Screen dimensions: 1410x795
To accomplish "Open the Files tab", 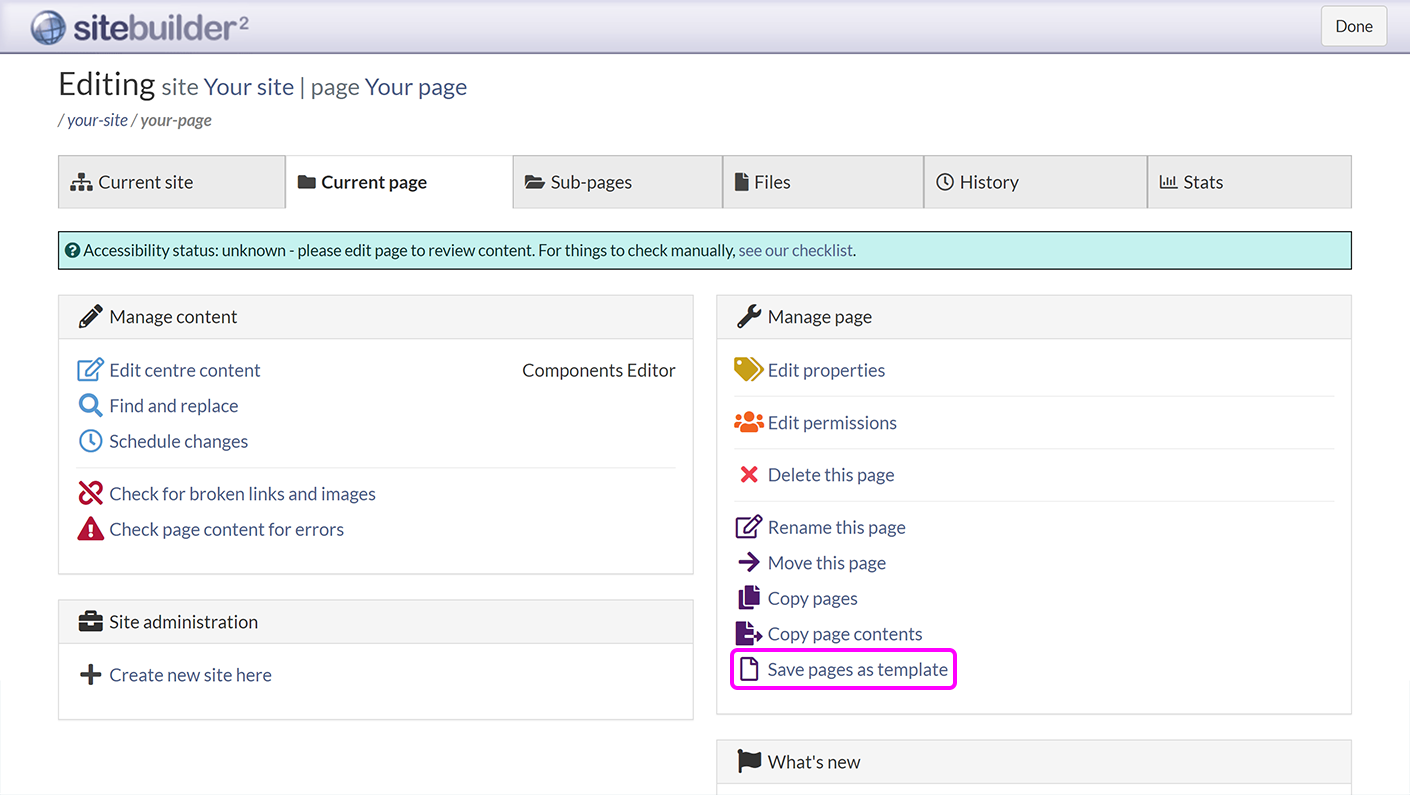I will click(x=822, y=182).
